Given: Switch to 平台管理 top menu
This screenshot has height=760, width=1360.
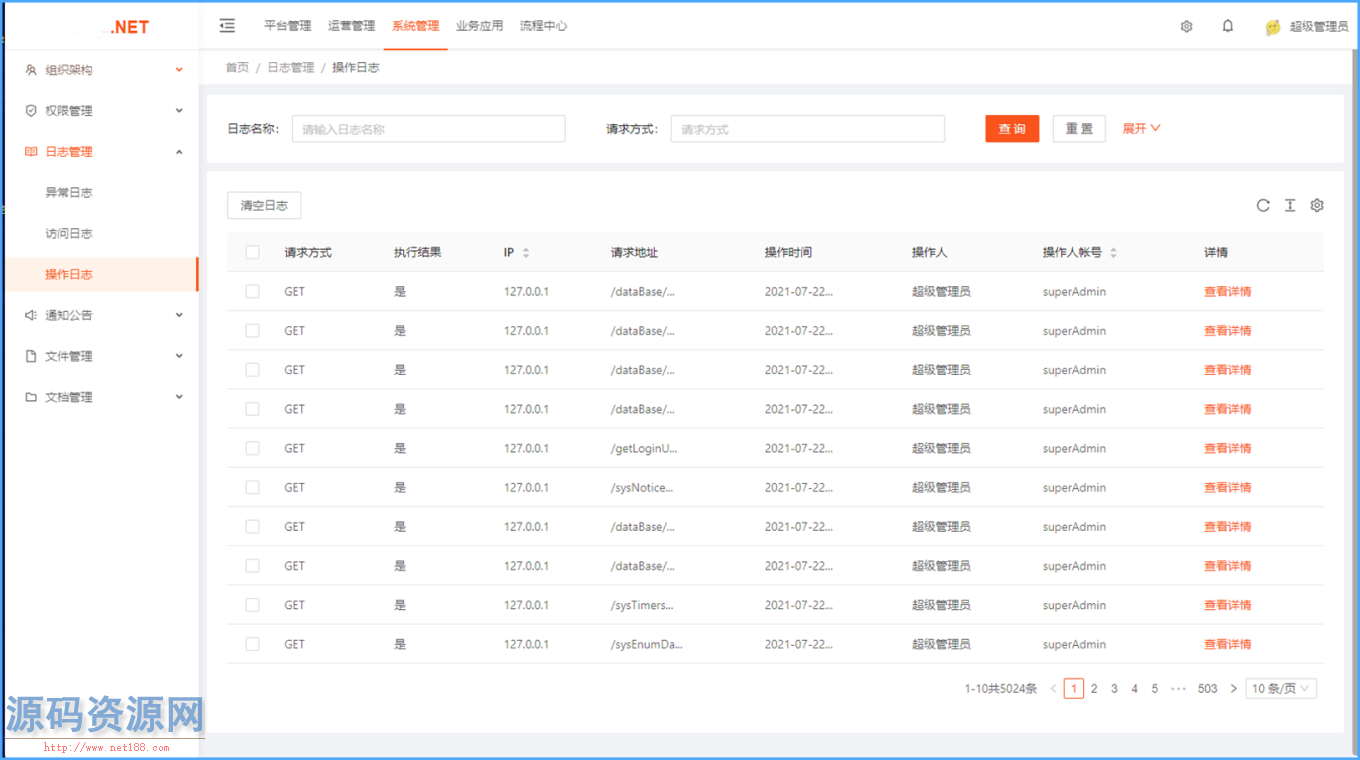Looking at the screenshot, I should click(x=288, y=26).
